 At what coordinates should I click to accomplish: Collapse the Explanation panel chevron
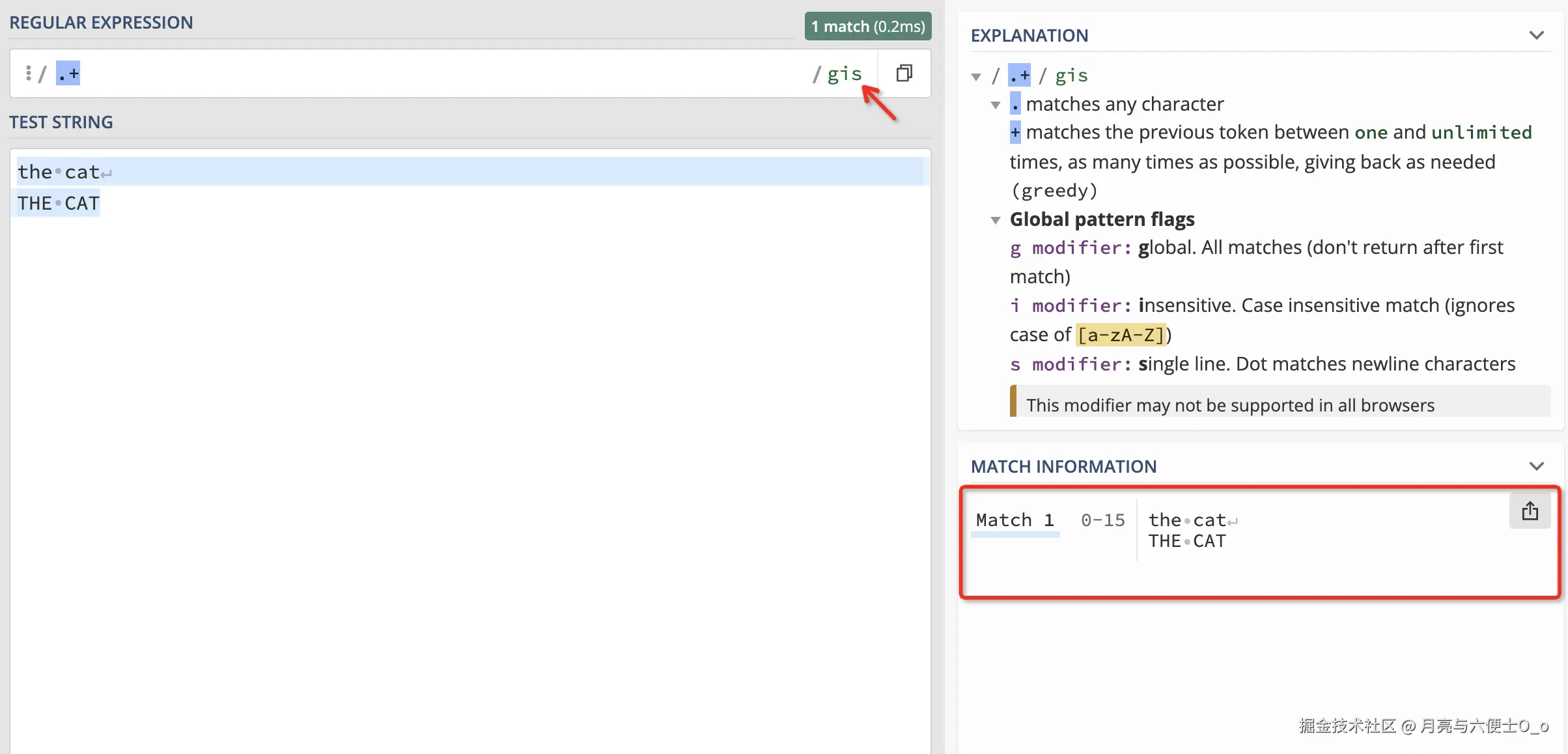(x=1536, y=35)
